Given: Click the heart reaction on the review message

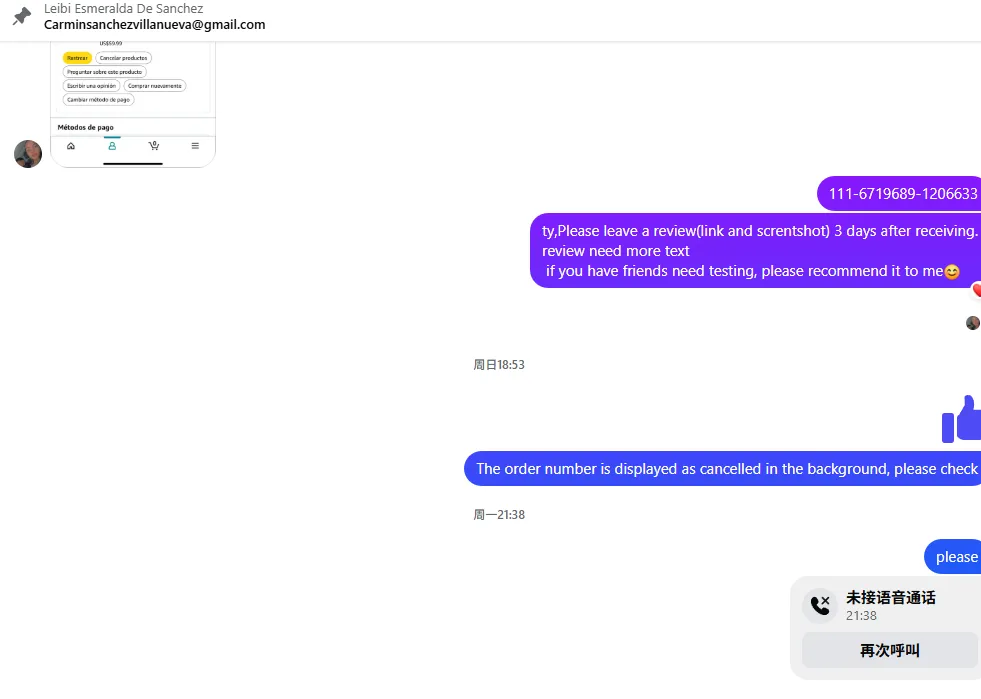Looking at the screenshot, I should coord(977,290).
